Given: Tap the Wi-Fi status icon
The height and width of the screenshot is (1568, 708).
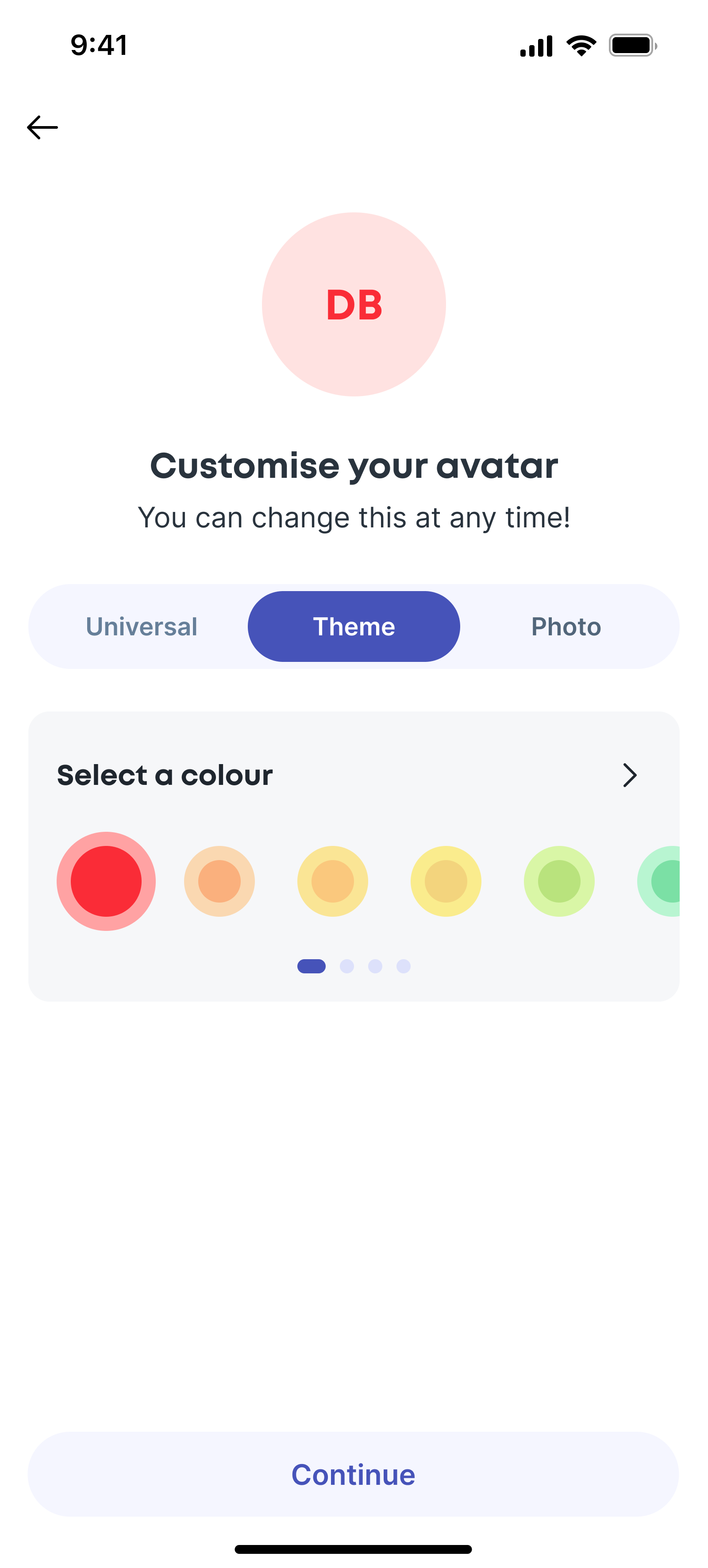Looking at the screenshot, I should pyautogui.click(x=581, y=46).
